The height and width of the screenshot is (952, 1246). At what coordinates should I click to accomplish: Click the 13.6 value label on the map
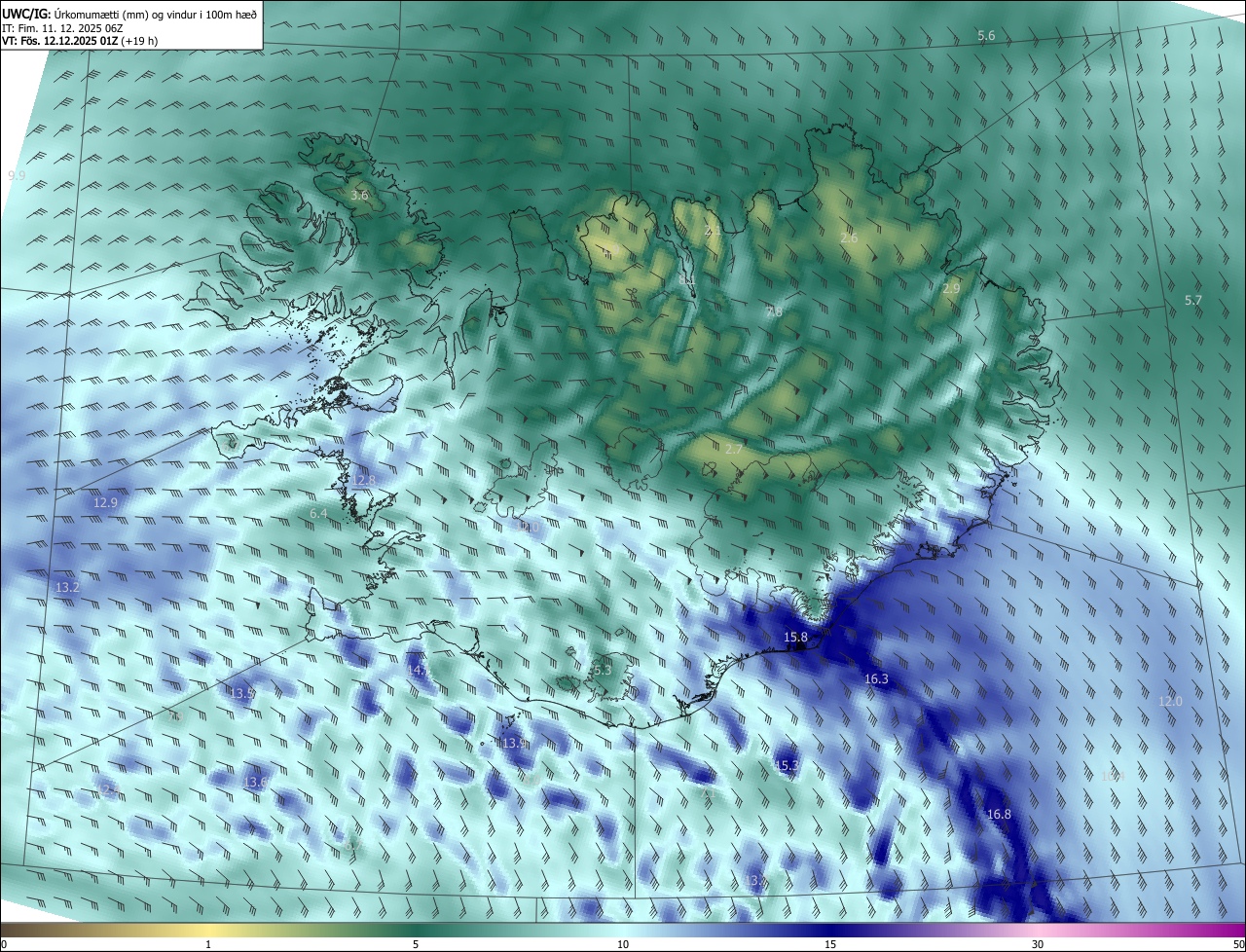(x=255, y=783)
